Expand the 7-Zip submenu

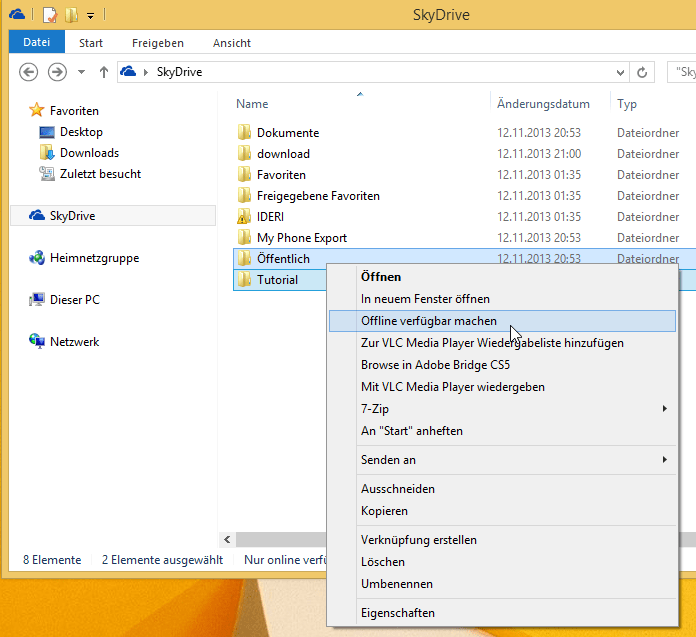[502, 409]
